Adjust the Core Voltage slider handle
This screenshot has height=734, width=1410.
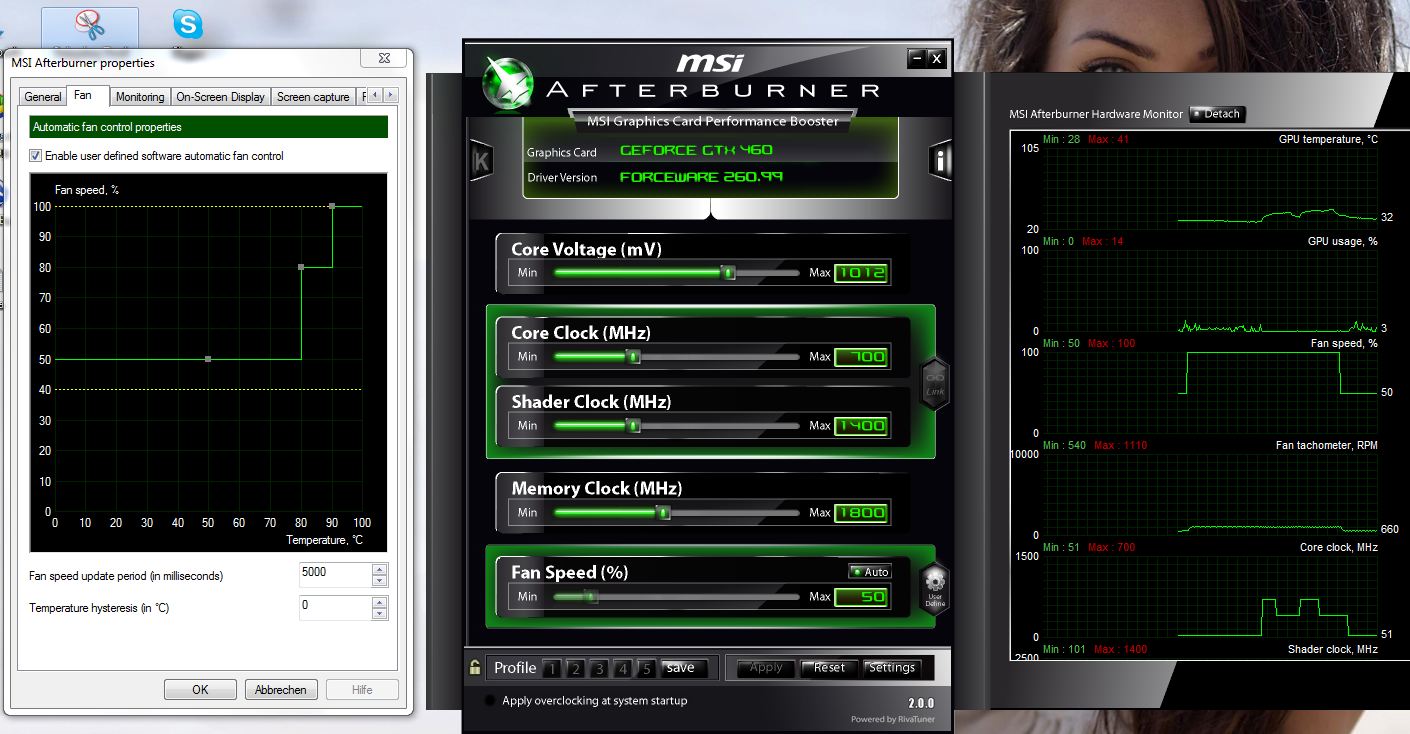(x=729, y=272)
